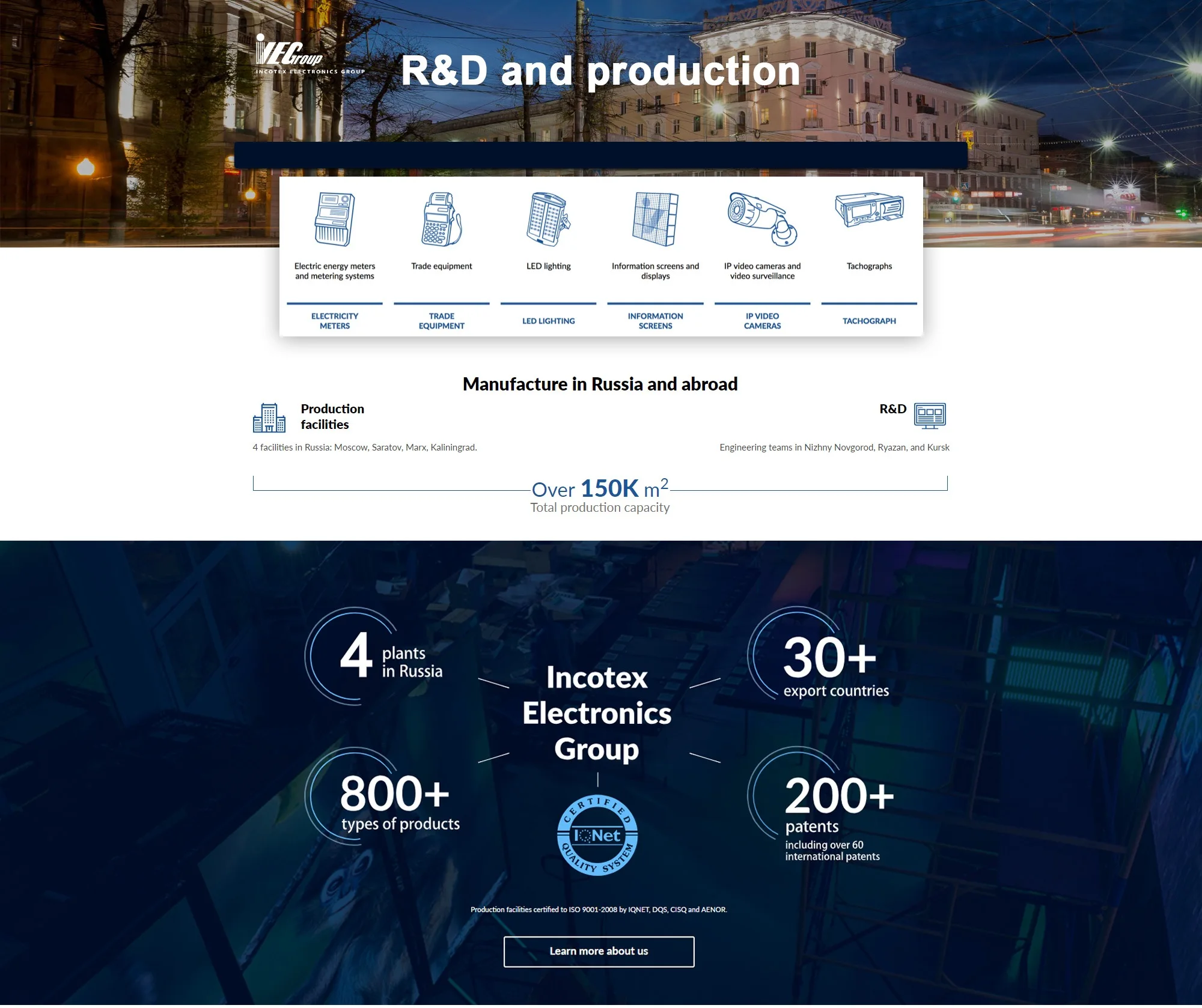Click 'Information screens and displays' caption
The width and height of the screenshot is (1202, 1008).
point(655,271)
